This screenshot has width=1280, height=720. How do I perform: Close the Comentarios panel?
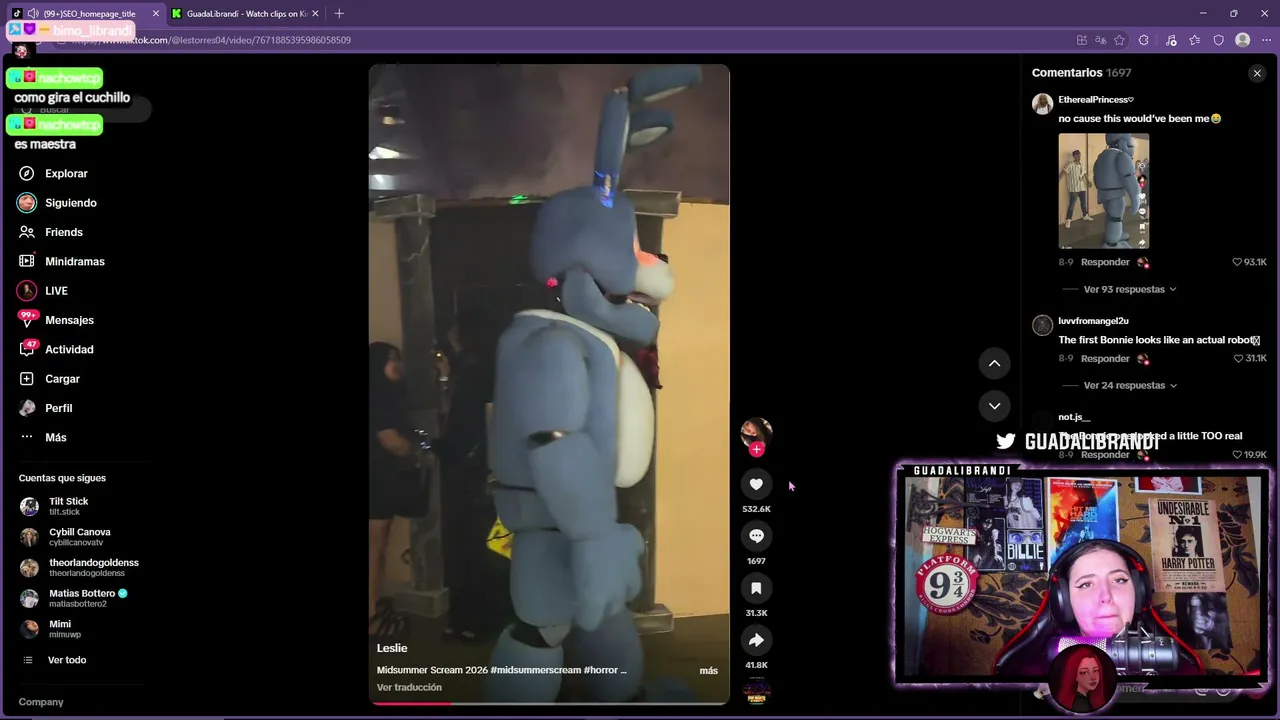click(x=1257, y=73)
